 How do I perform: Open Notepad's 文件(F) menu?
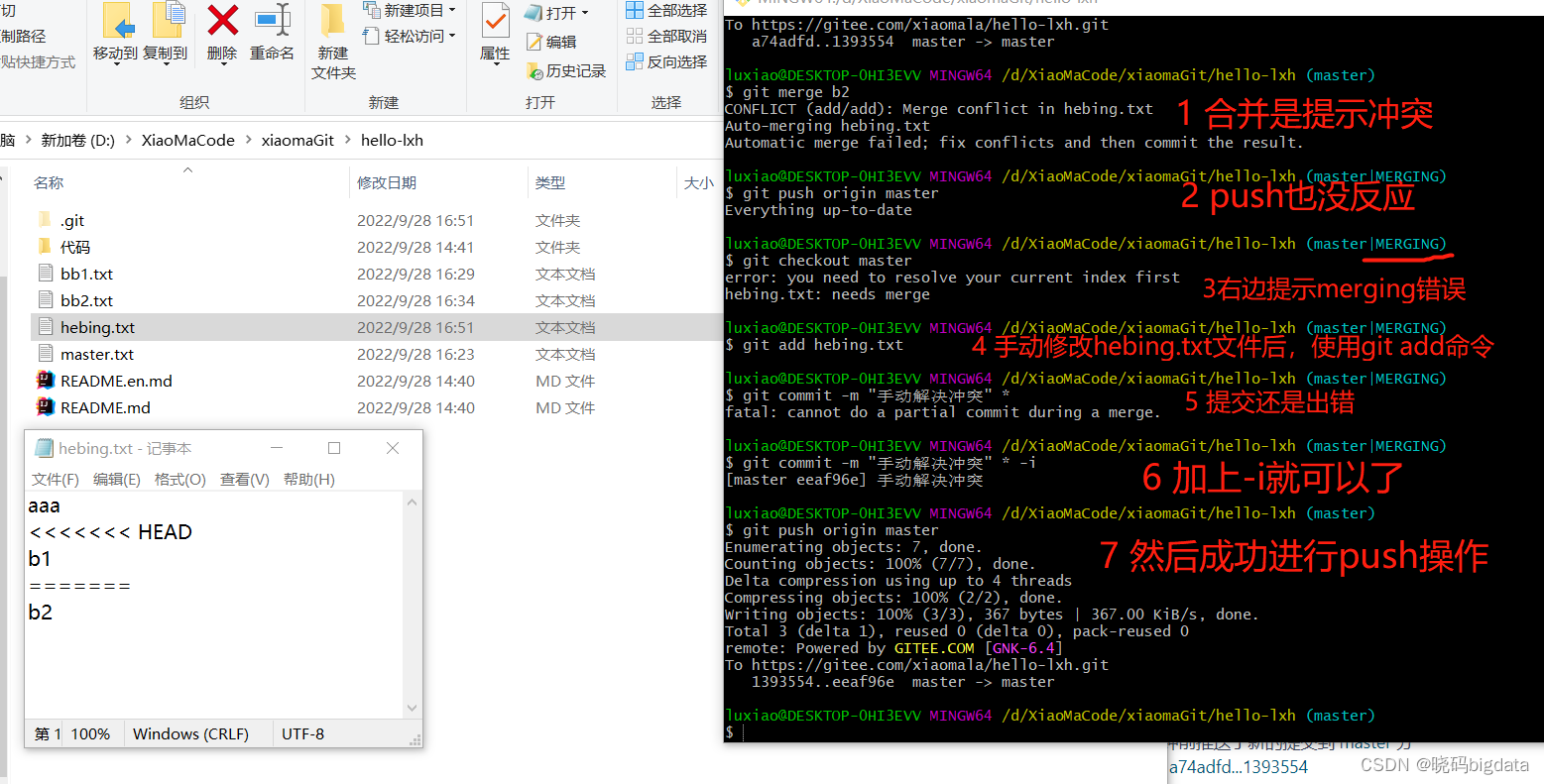tap(56, 480)
